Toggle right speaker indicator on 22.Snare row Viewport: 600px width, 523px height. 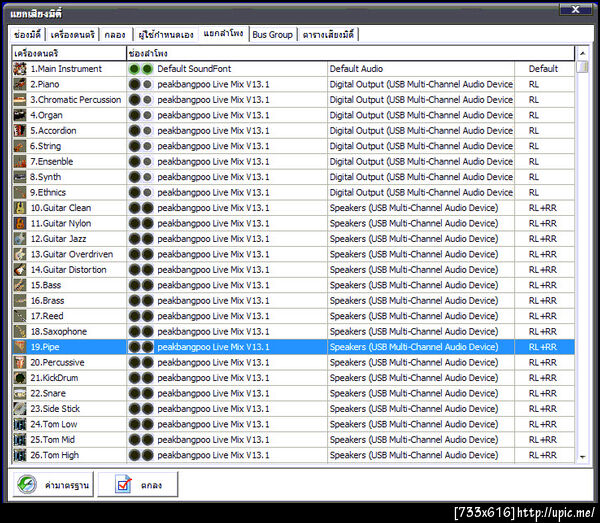click(147, 393)
